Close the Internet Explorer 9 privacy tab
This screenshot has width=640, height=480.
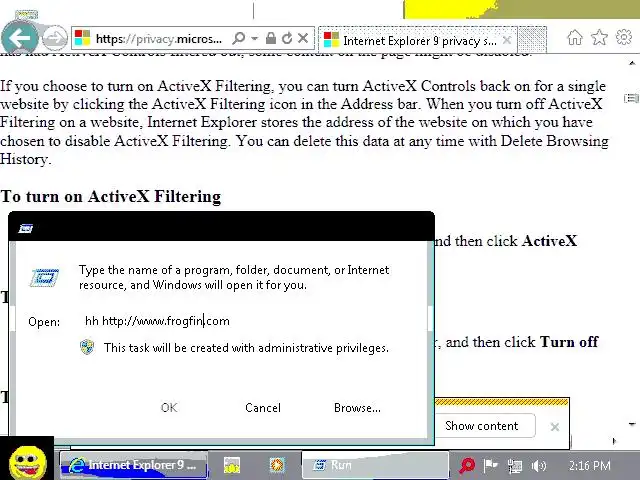pos(507,40)
